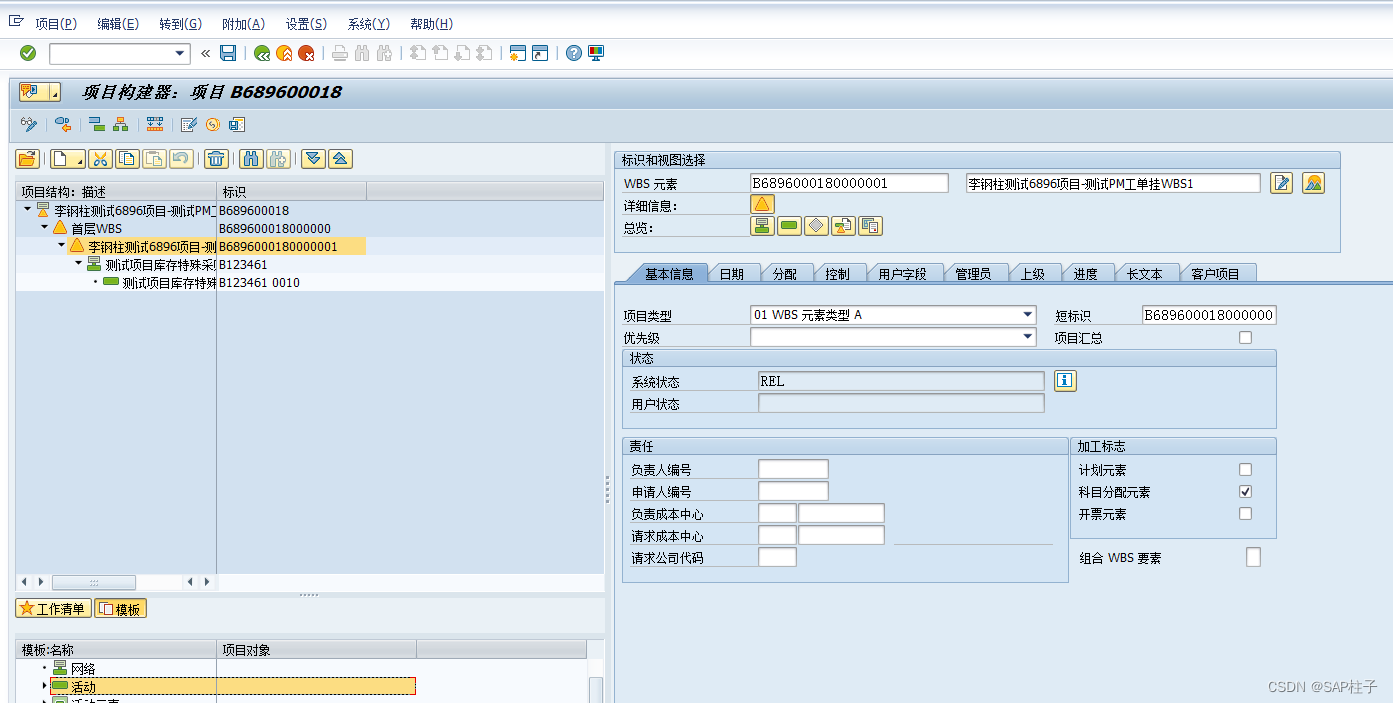Switch to the 控制 tab
The image size is (1393, 703).
(838, 273)
